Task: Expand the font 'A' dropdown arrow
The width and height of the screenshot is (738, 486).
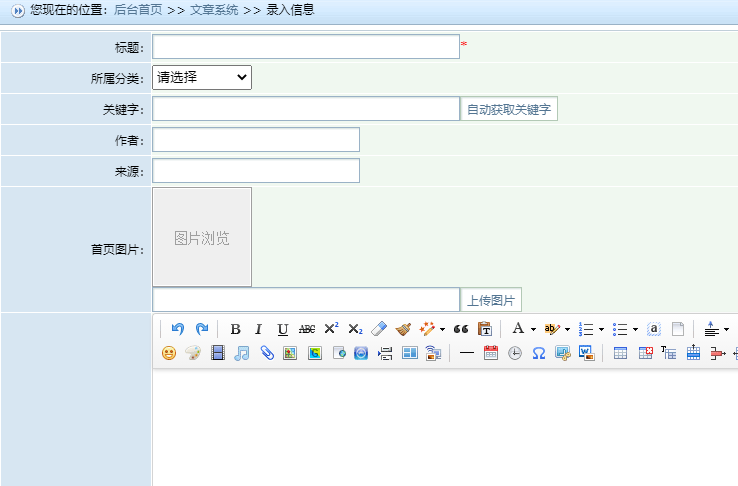Action: point(533,329)
